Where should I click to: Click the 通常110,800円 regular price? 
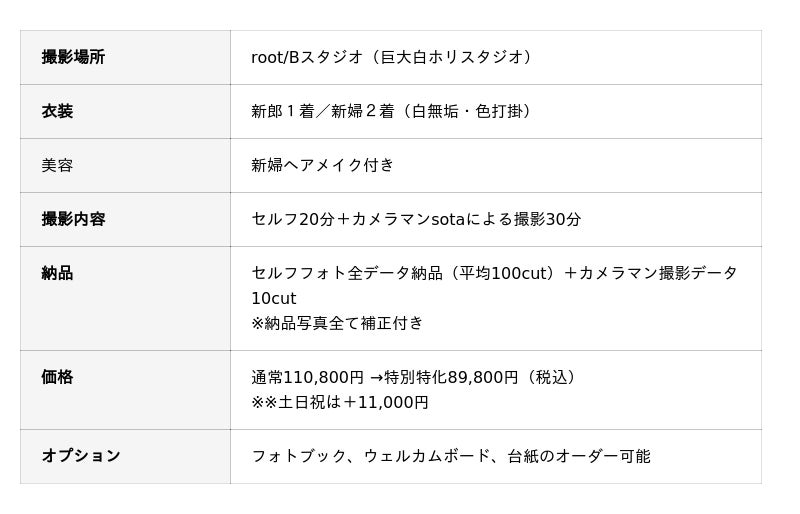pos(307,377)
